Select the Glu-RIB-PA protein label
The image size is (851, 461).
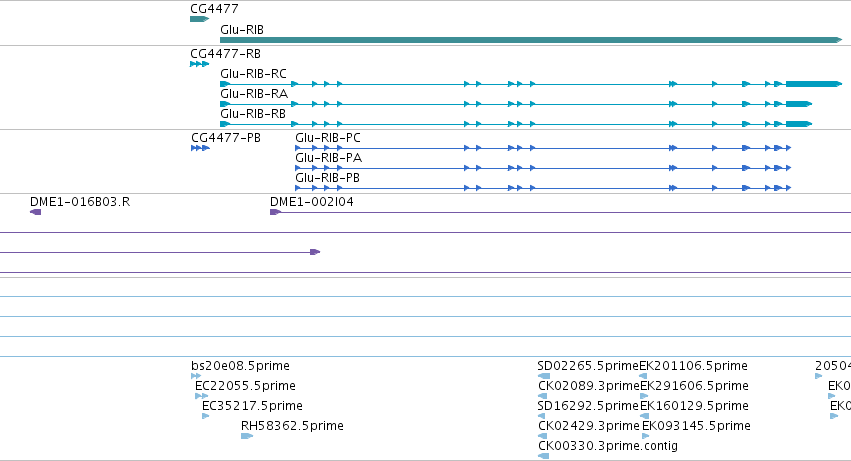(x=328, y=158)
